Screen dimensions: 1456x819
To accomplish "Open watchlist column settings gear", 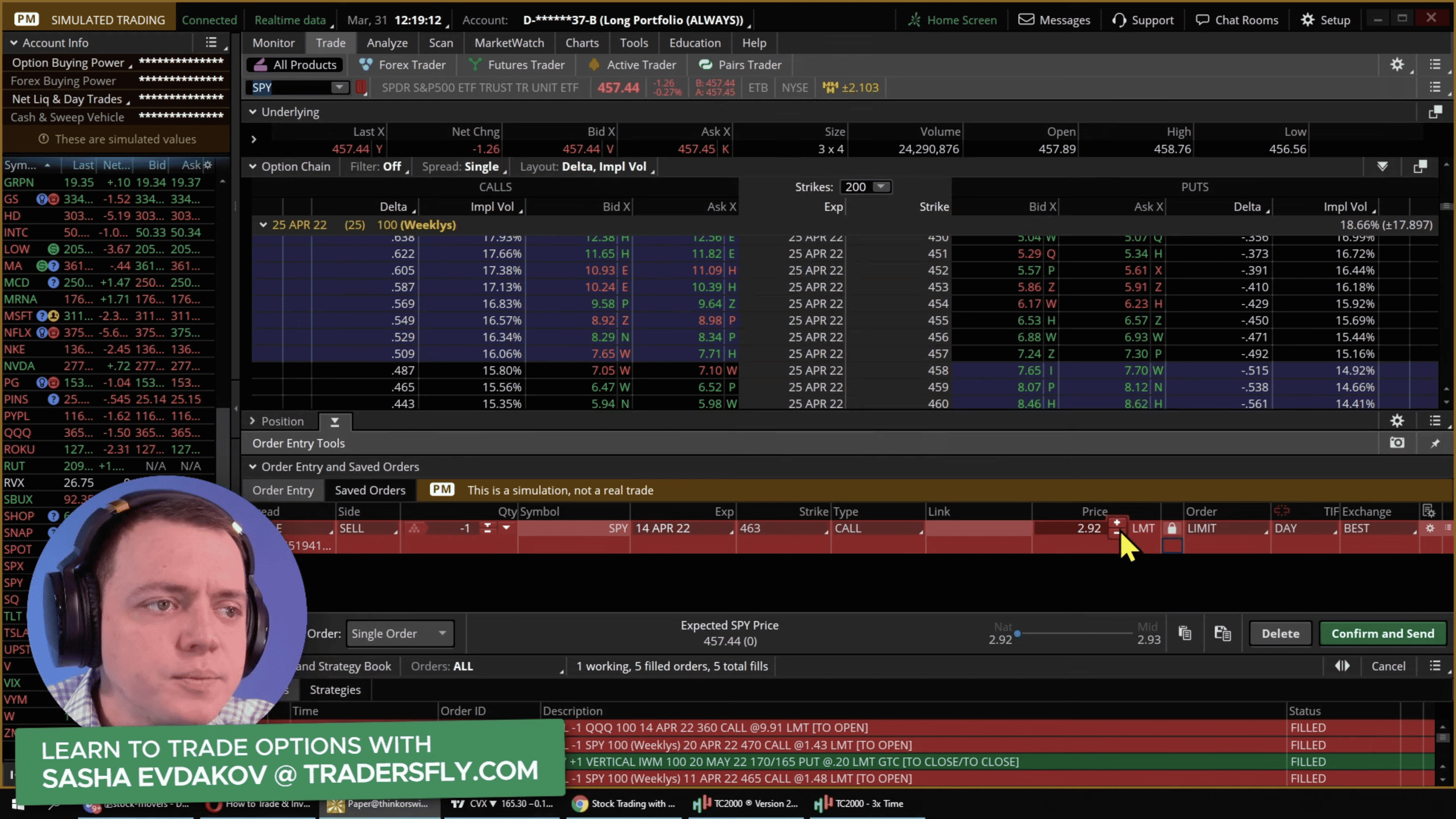I will click(x=208, y=165).
